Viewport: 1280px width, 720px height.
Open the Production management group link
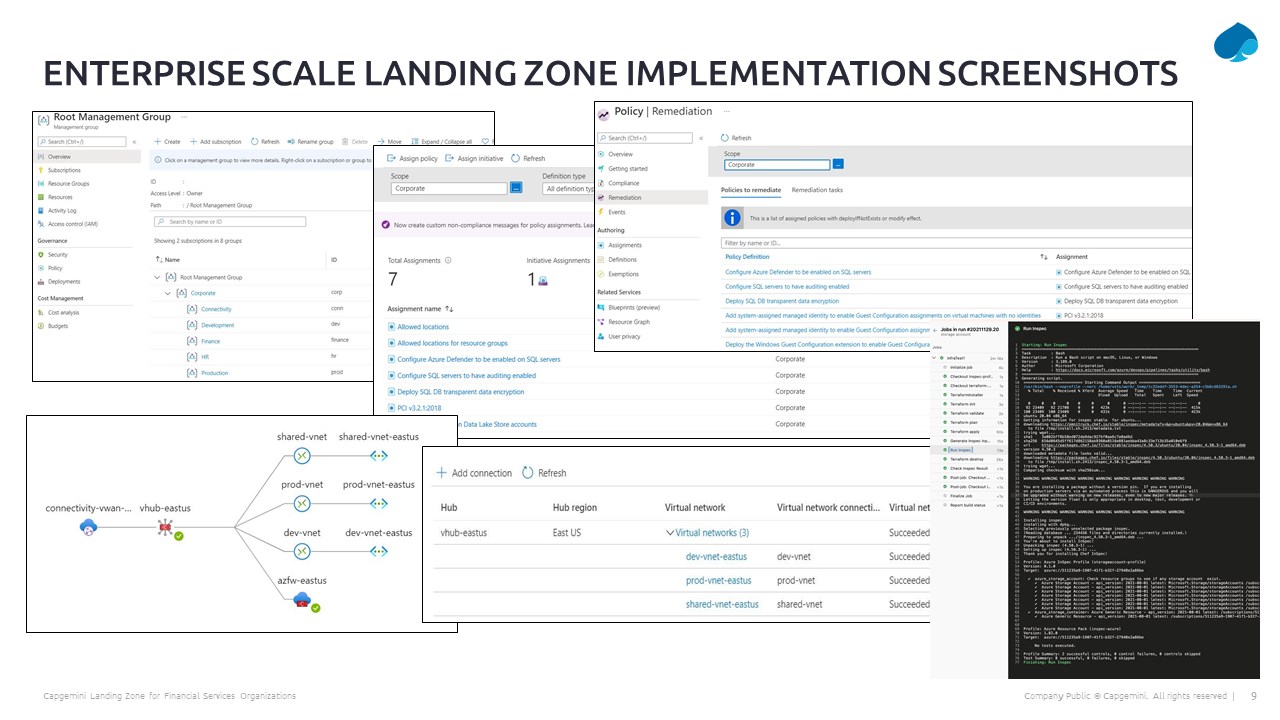(214, 373)
